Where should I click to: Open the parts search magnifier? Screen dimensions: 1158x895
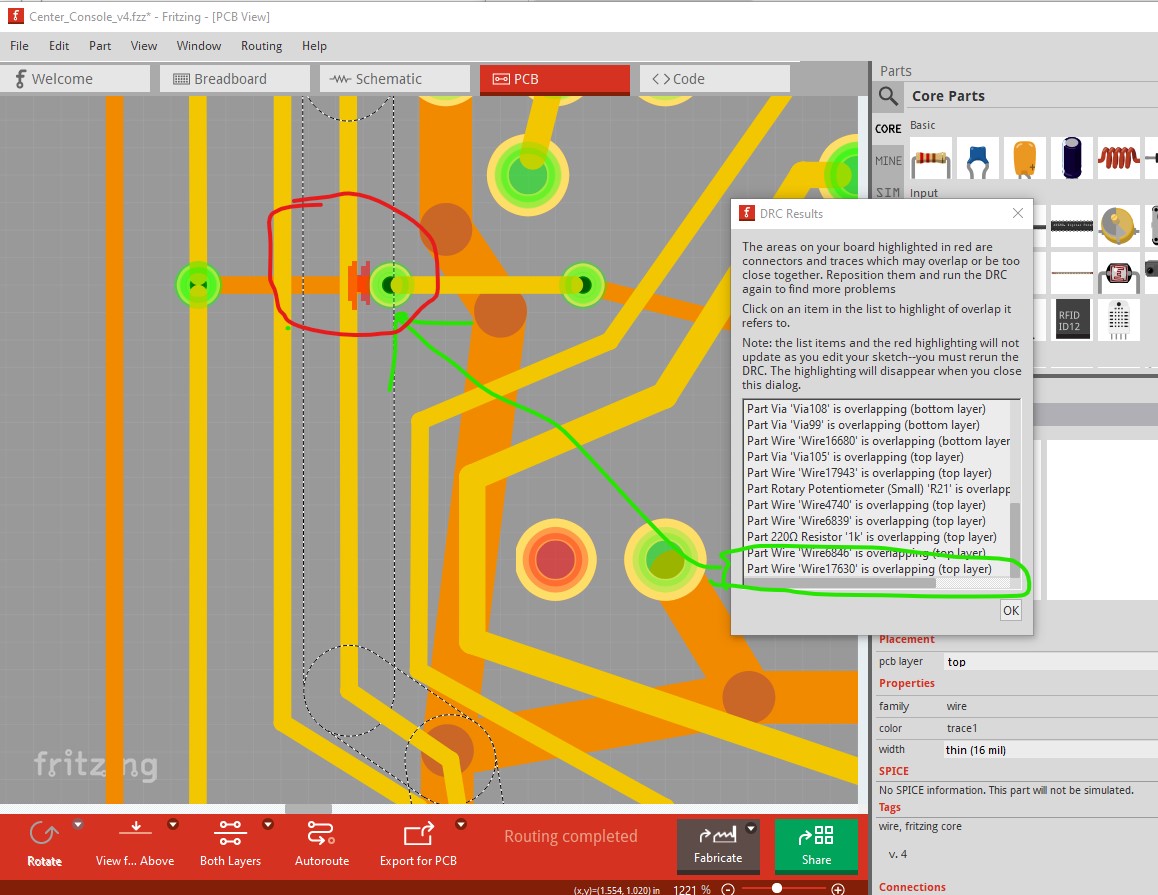(888, 96)
